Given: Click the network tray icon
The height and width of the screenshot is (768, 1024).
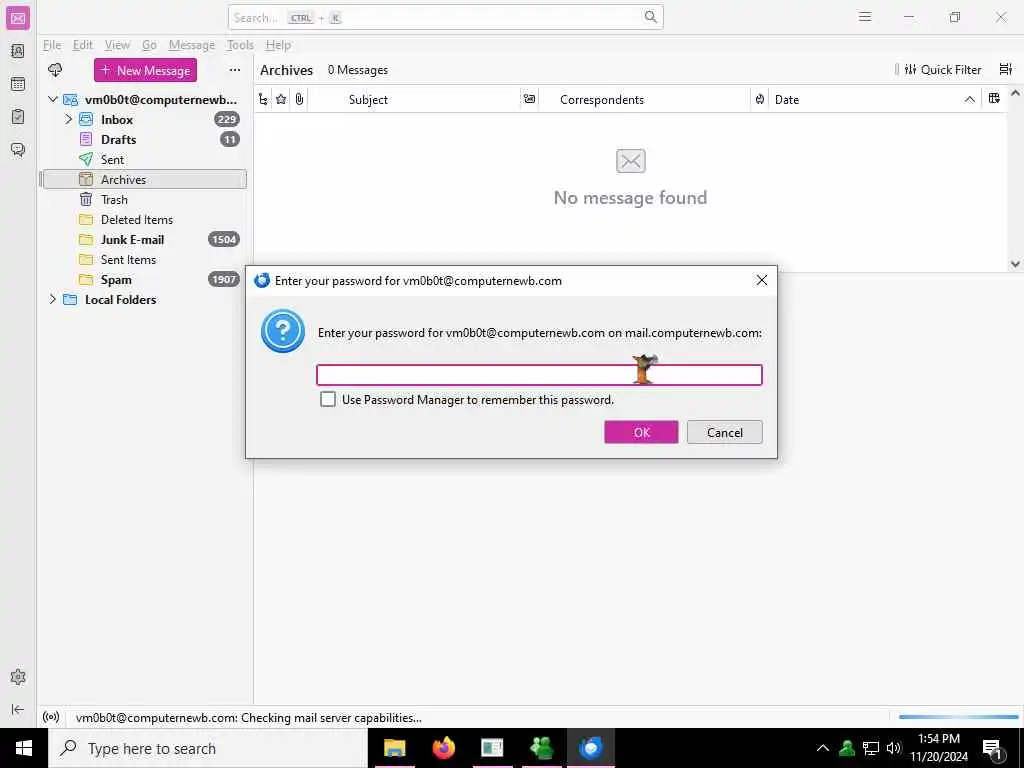Looking at the screenshot, I should point(871,748).
